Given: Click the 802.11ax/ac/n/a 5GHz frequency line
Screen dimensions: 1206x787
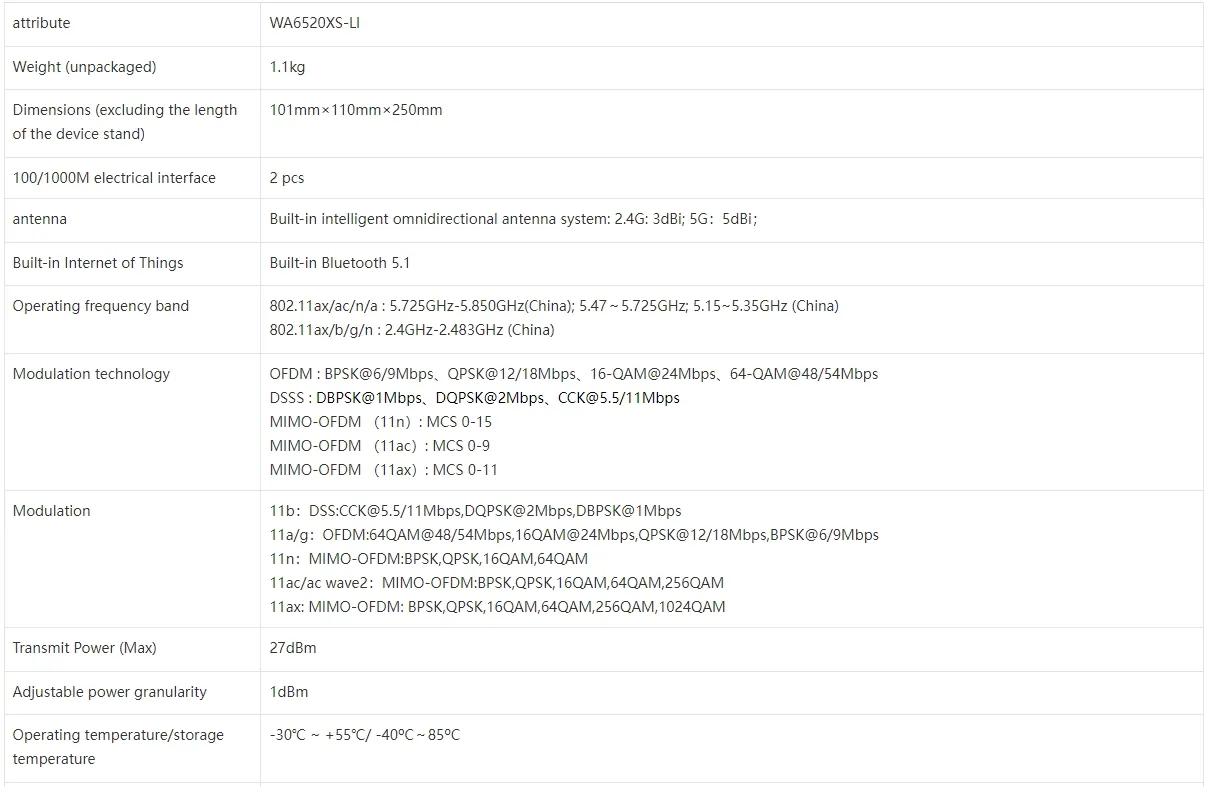Looking at the screenshot, I should 554,306.
